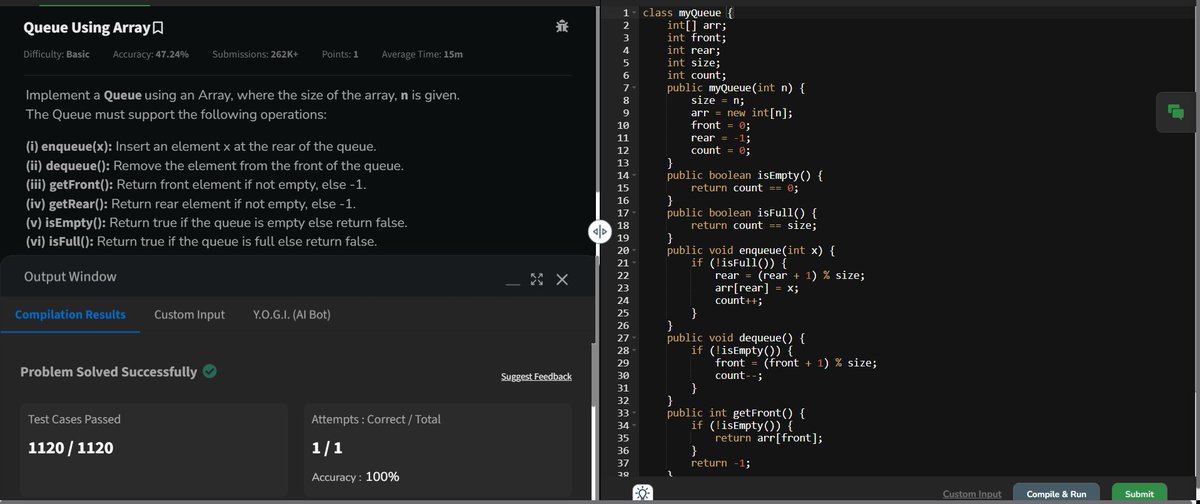Click the 1120 / 1120 test cases value

coord(71,448)
